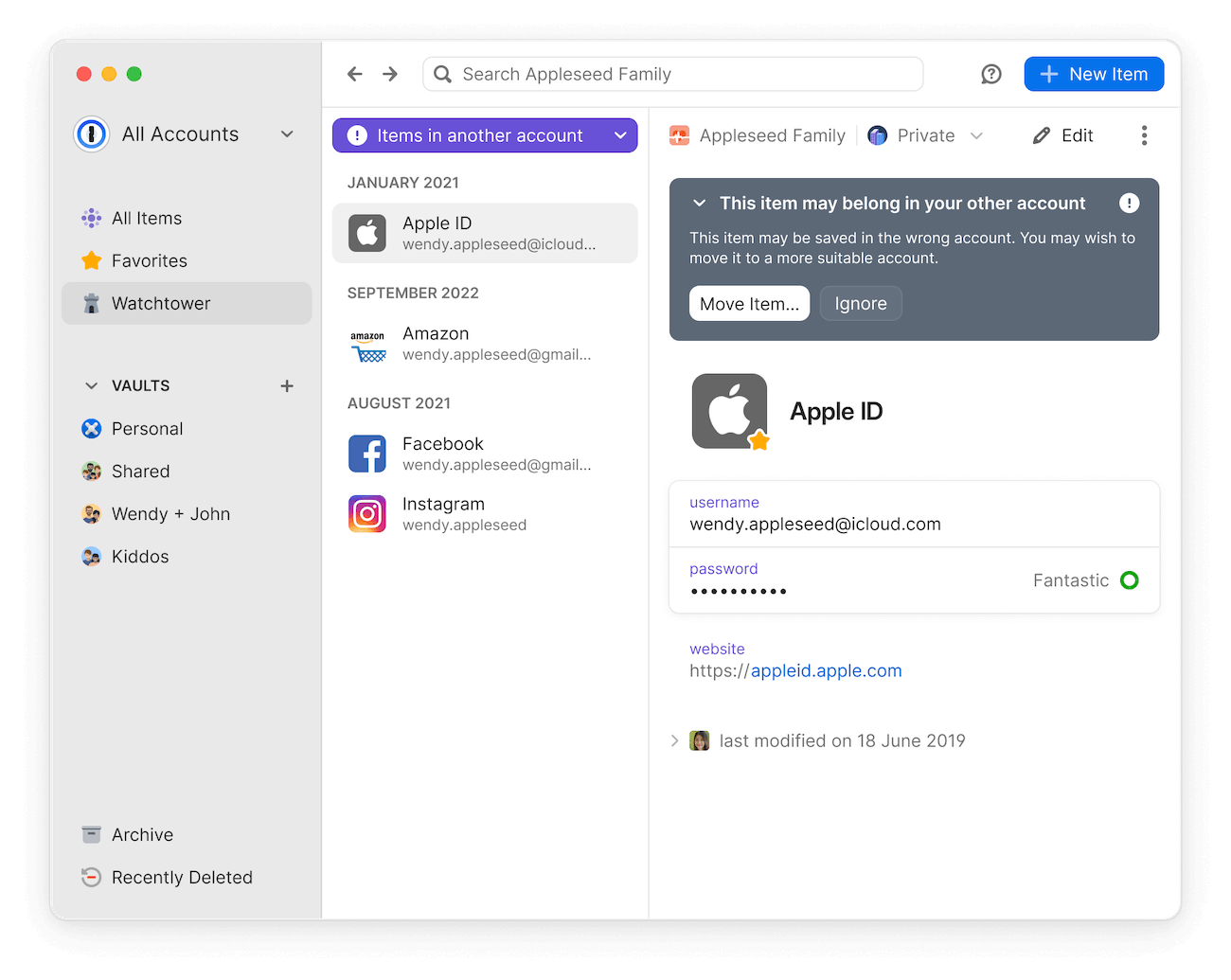Toggle the favorite star on the Apple ID icon
1231x980 pixels.
(758, 440)
